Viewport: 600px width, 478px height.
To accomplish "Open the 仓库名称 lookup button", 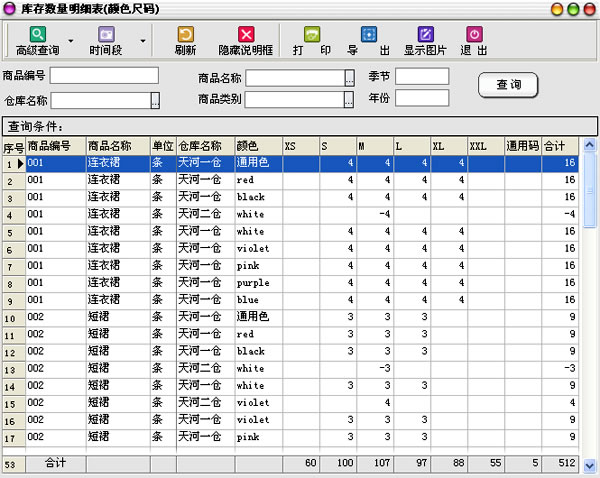I will tap(155, 100).
